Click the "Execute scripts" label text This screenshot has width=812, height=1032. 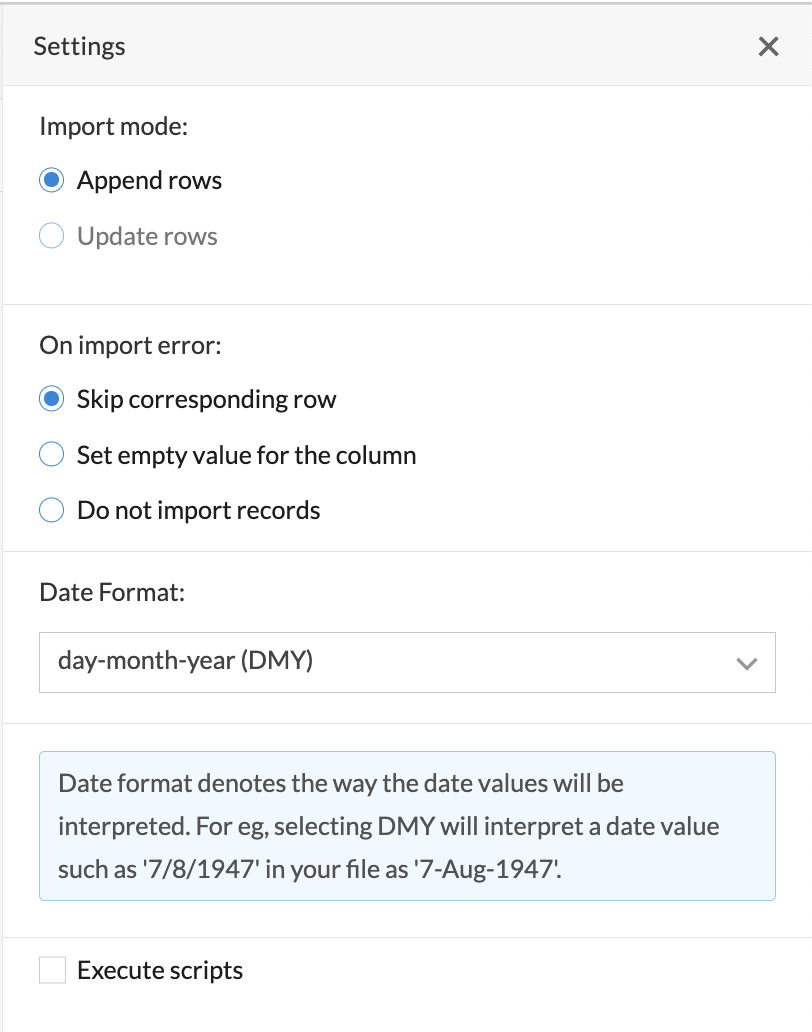[x=160, y=970]
